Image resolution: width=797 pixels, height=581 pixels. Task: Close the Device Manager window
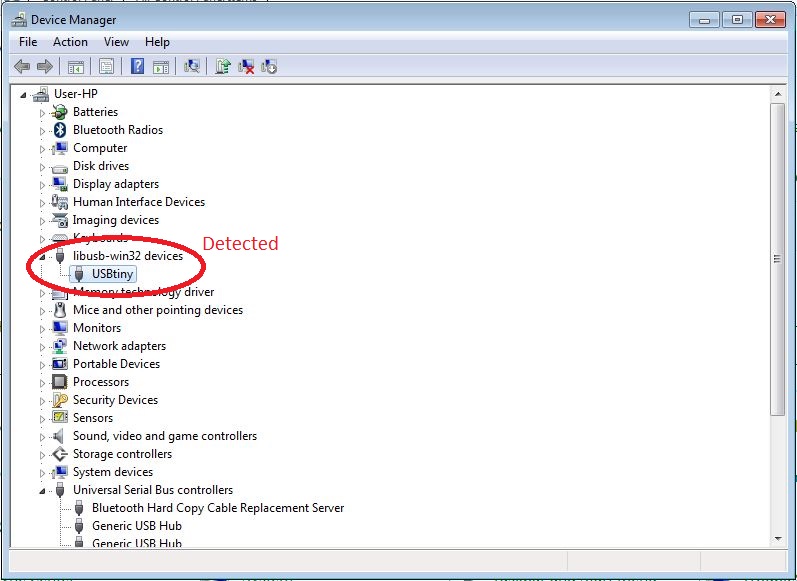point(770,20)
